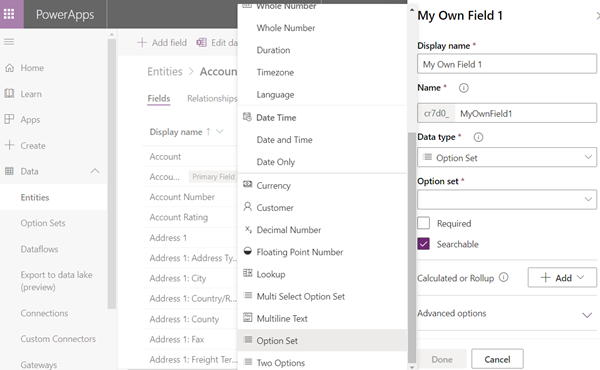Click the hamburger navigation menu icon

(9, 42)
